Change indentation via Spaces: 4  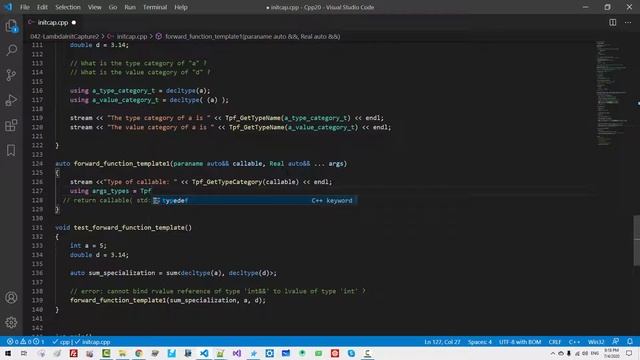coord(480,342)
